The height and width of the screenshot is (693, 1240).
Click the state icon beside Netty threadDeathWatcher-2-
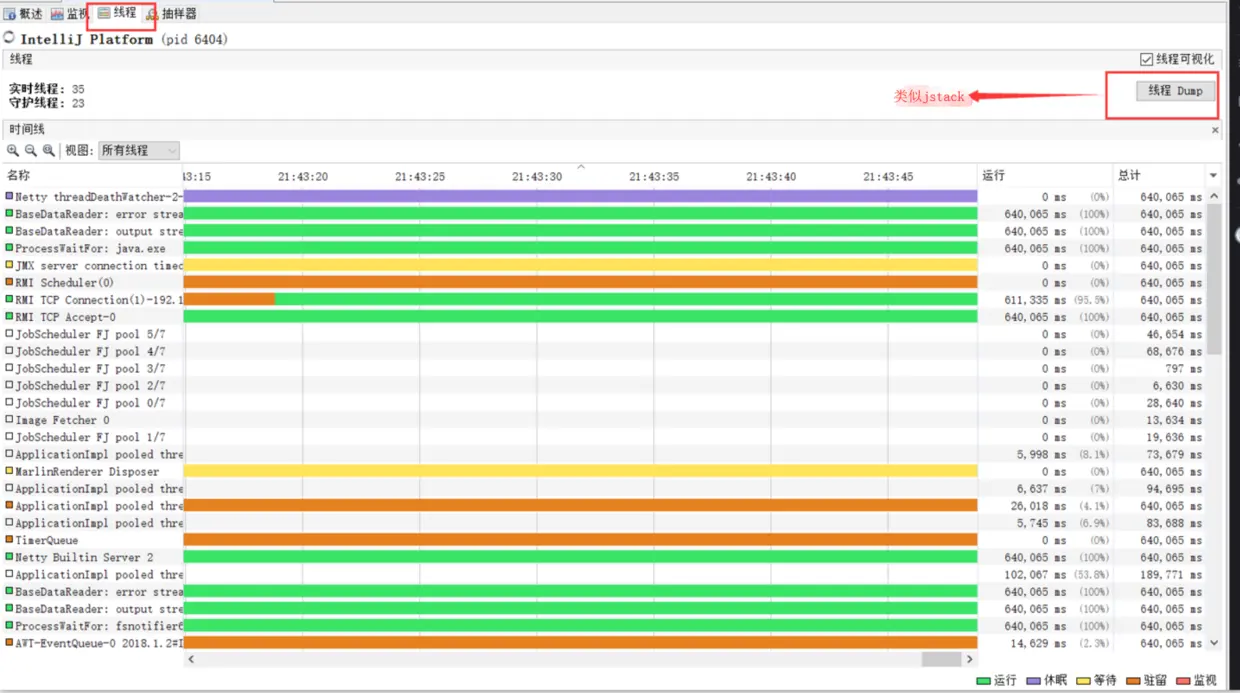pos(10,197)
